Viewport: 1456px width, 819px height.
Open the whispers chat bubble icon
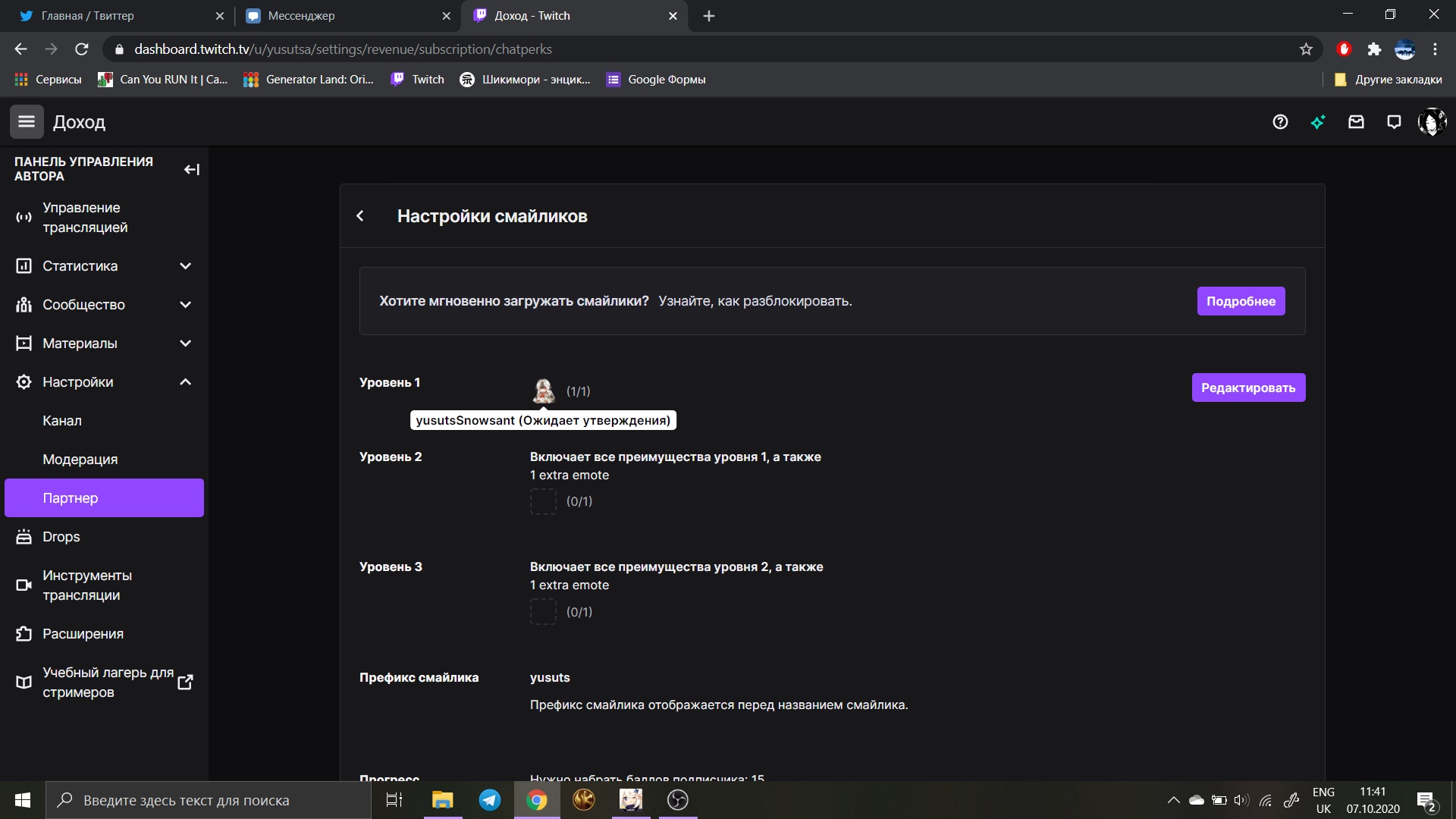click(1394, 122)
